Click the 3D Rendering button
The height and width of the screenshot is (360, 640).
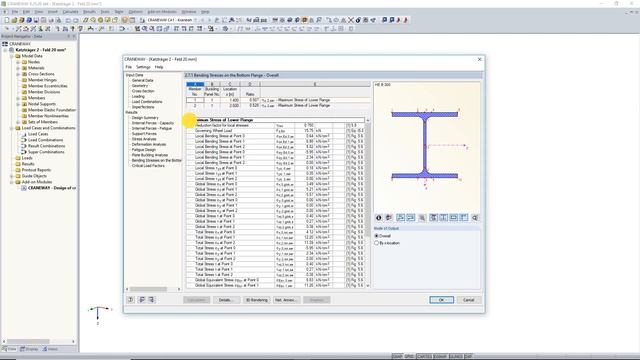tap(257, 300)
